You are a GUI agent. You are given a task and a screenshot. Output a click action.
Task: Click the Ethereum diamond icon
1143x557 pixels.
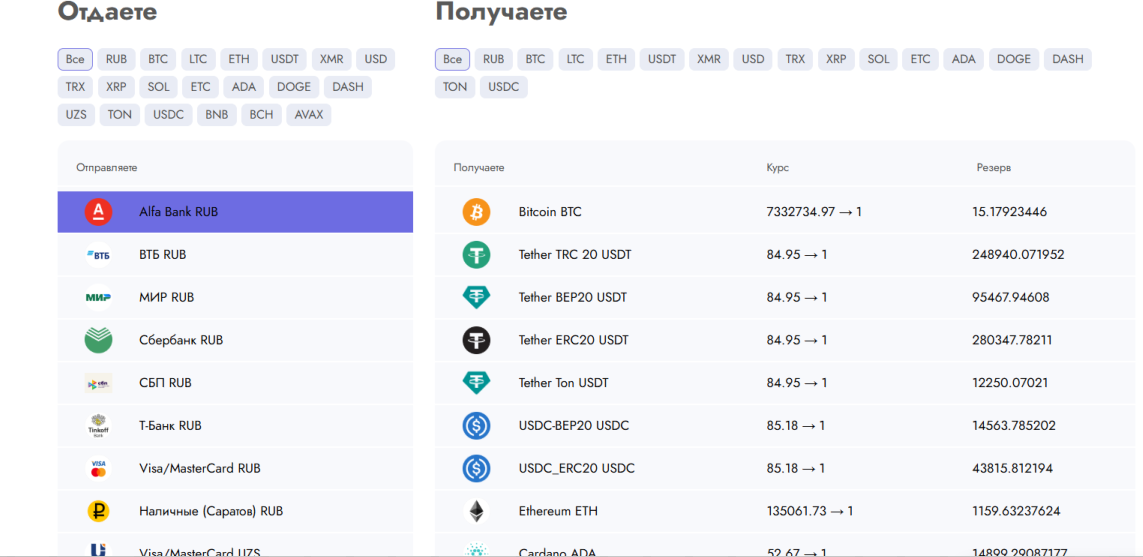pos(476,511)
